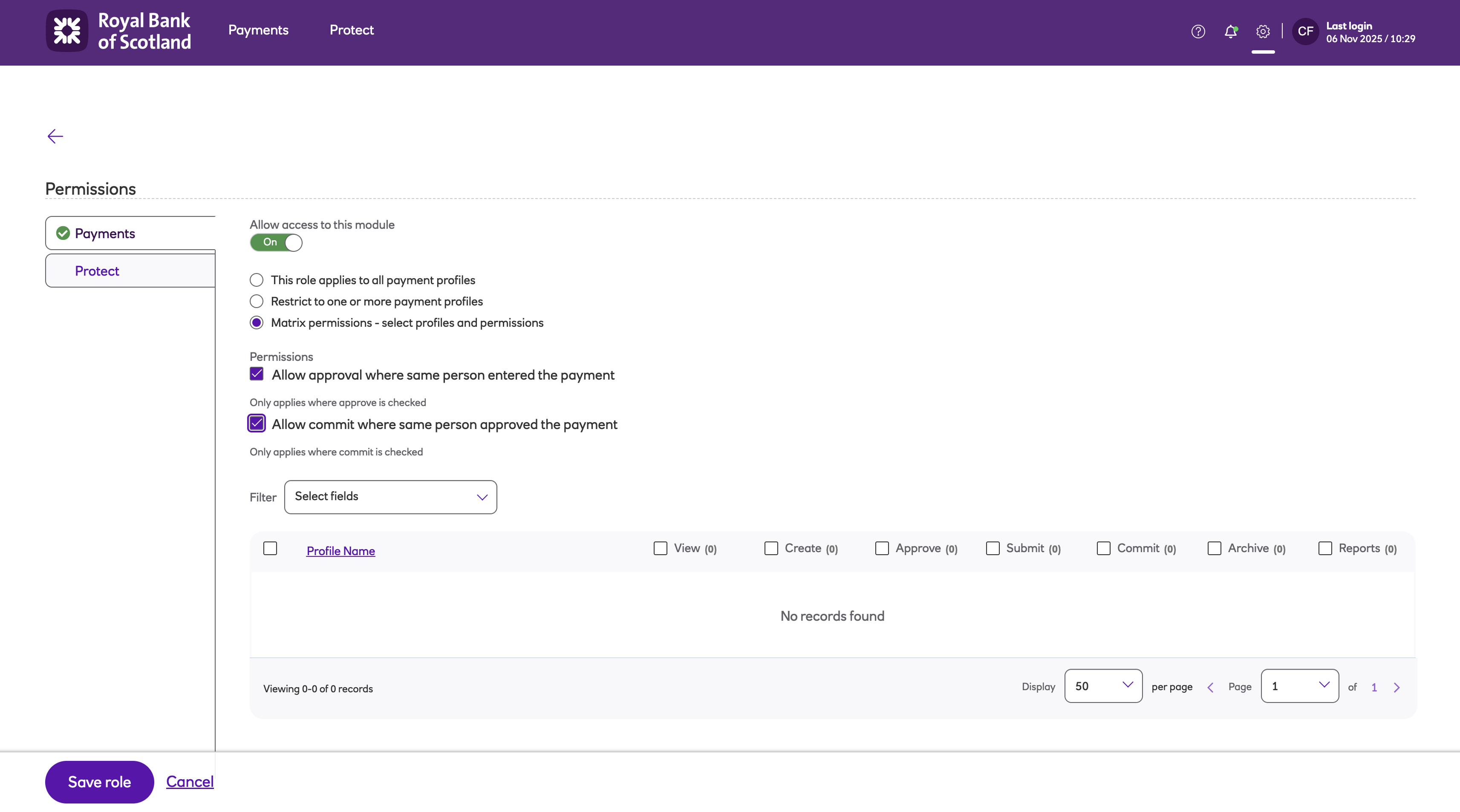Click the Royal Bank of Scotland logo
Screen dimensions: 1460x812
click(x=118, y=31)
